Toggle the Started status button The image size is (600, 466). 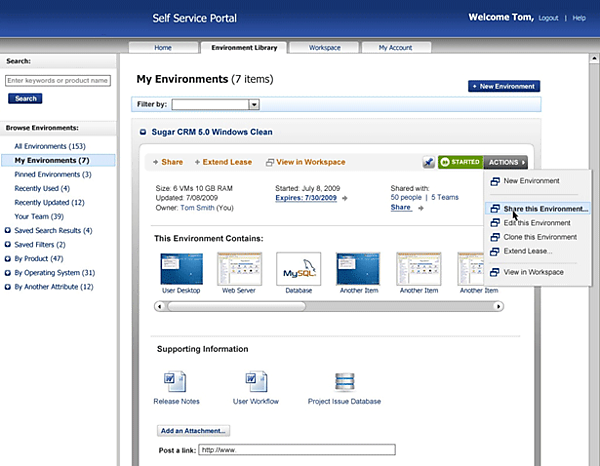pos(459,162)
